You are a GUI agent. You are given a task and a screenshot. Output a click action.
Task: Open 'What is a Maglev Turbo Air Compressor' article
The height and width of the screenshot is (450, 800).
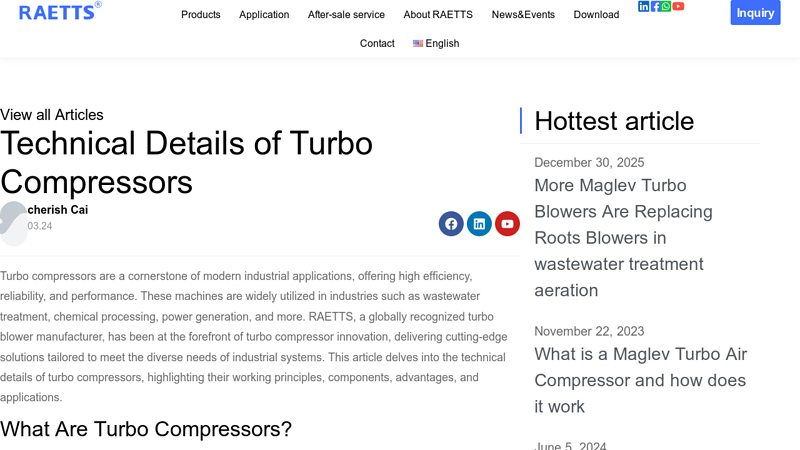640,380
